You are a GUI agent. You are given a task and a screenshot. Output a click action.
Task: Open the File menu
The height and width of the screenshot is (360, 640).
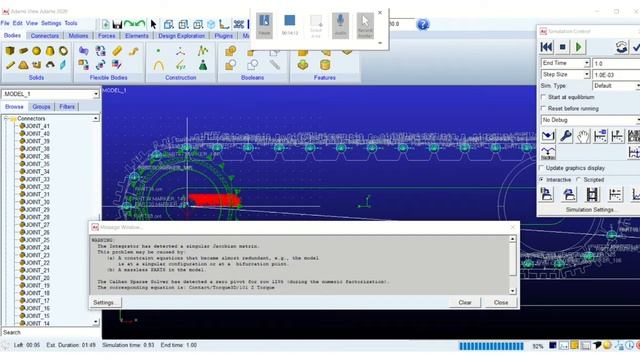5,23
